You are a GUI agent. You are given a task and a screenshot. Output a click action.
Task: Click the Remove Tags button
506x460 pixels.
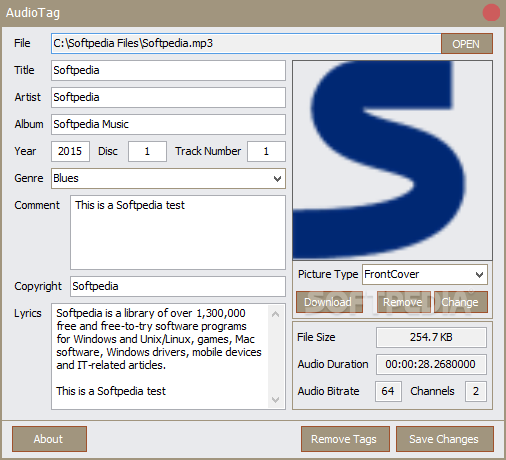pyautogui.click(x=345, y=439)
